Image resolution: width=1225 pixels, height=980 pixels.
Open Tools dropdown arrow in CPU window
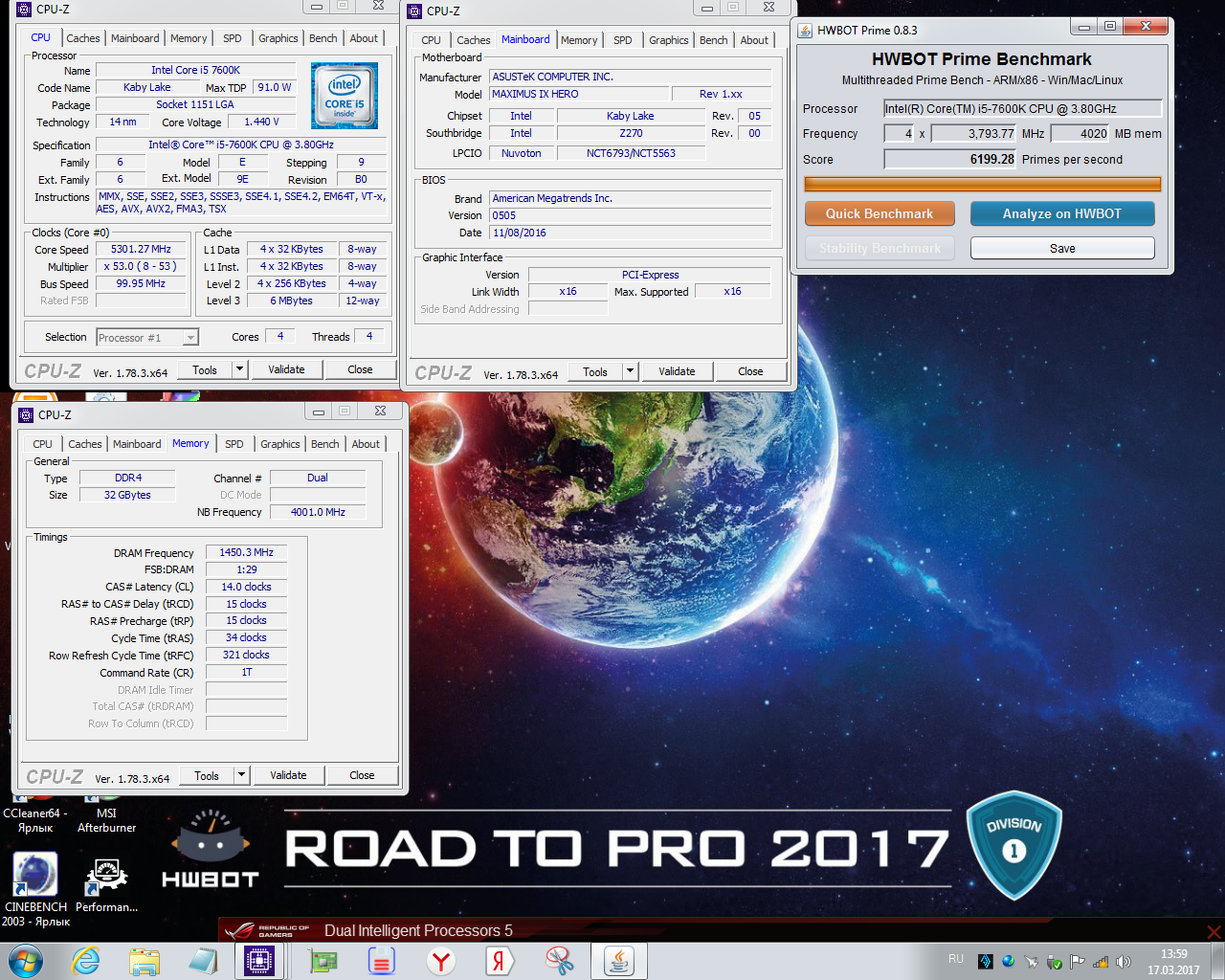coord(239,369)
